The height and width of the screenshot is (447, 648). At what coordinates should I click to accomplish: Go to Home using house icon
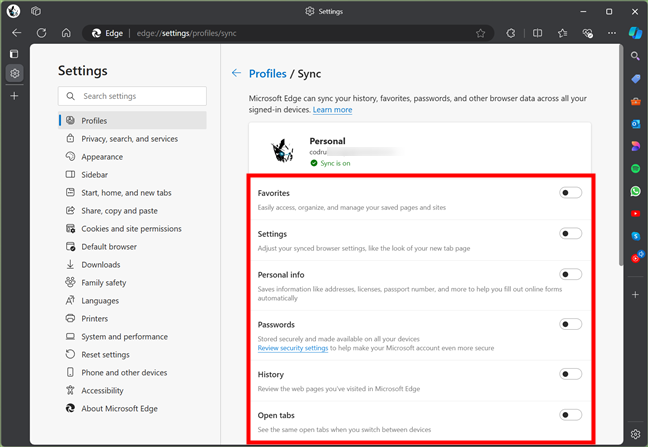click(66, 33)
